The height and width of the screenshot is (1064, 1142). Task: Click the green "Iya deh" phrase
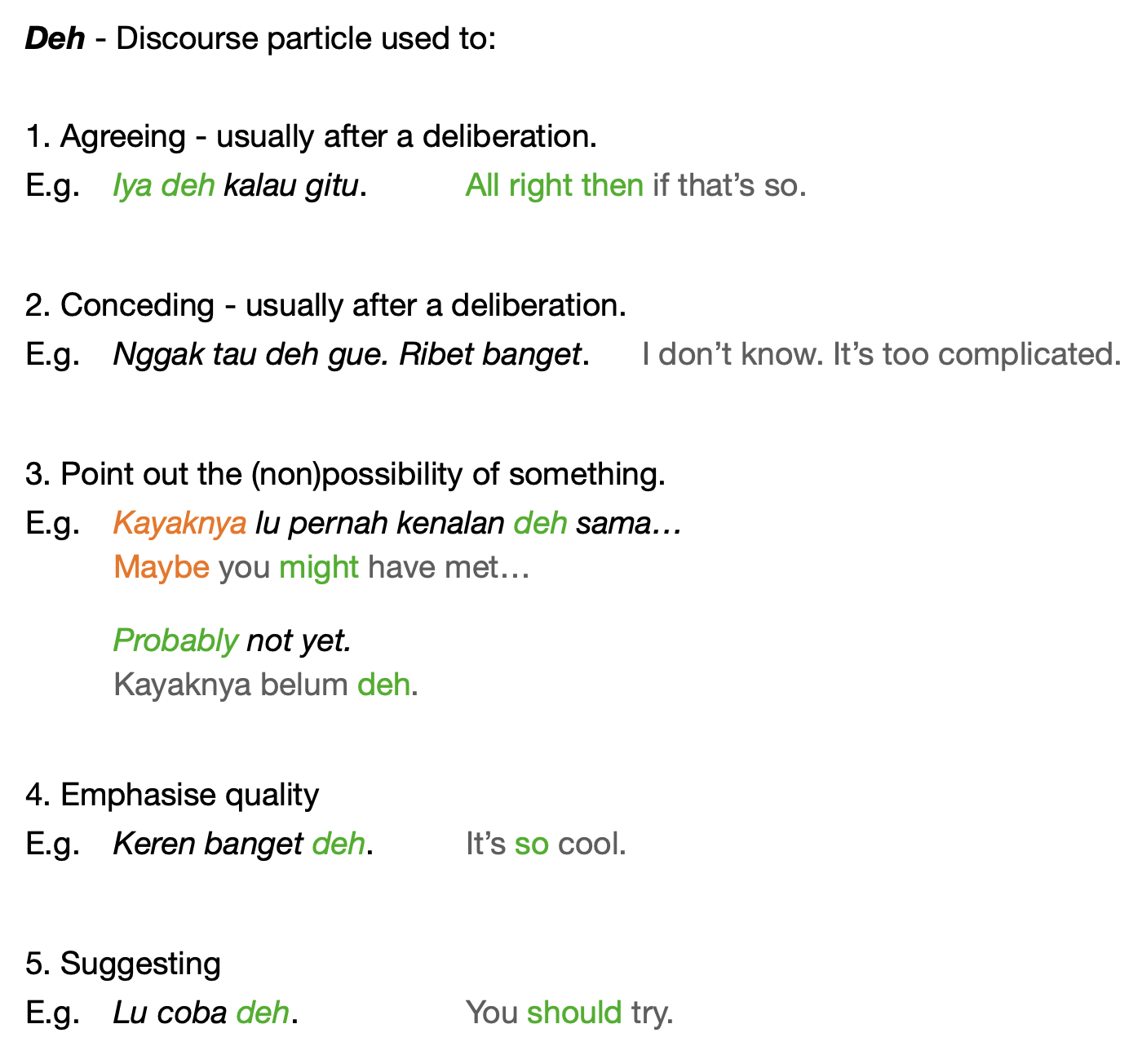[x=164, y=186]
